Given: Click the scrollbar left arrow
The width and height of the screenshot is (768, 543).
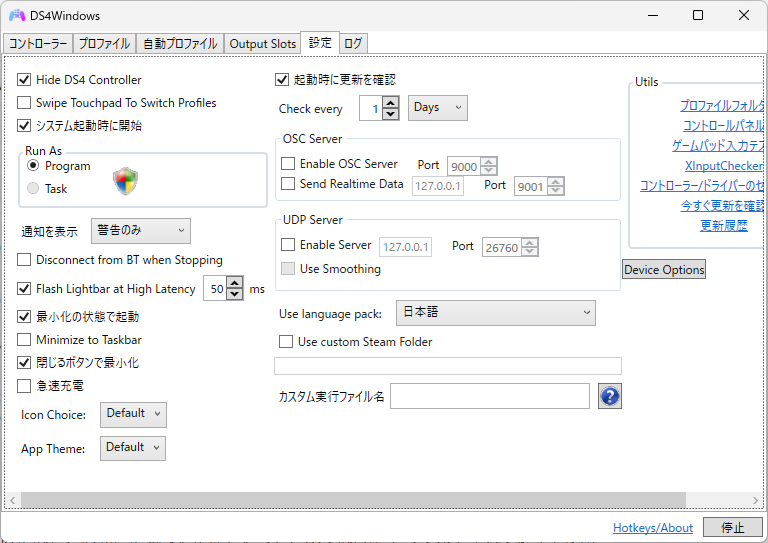Looking at the screenshot, I should tap(13, 500).
